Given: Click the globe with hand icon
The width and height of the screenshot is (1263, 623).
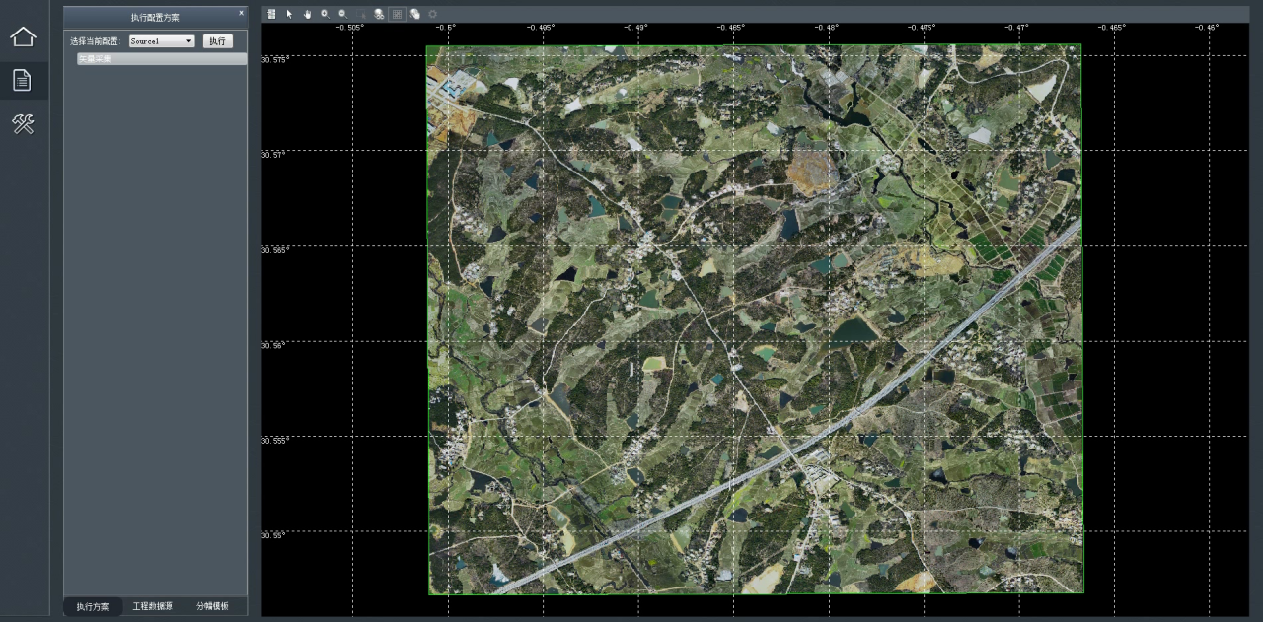Looking at the screenshot, I should tap(414, 14).
